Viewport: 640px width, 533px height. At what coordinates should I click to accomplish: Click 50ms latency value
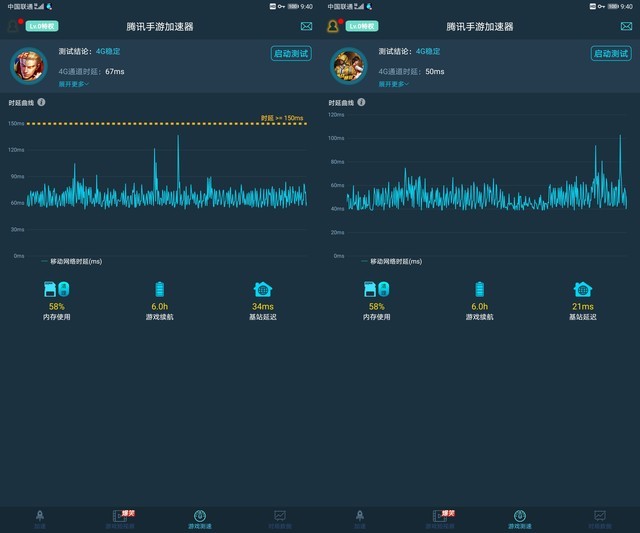tap(435, 71)
